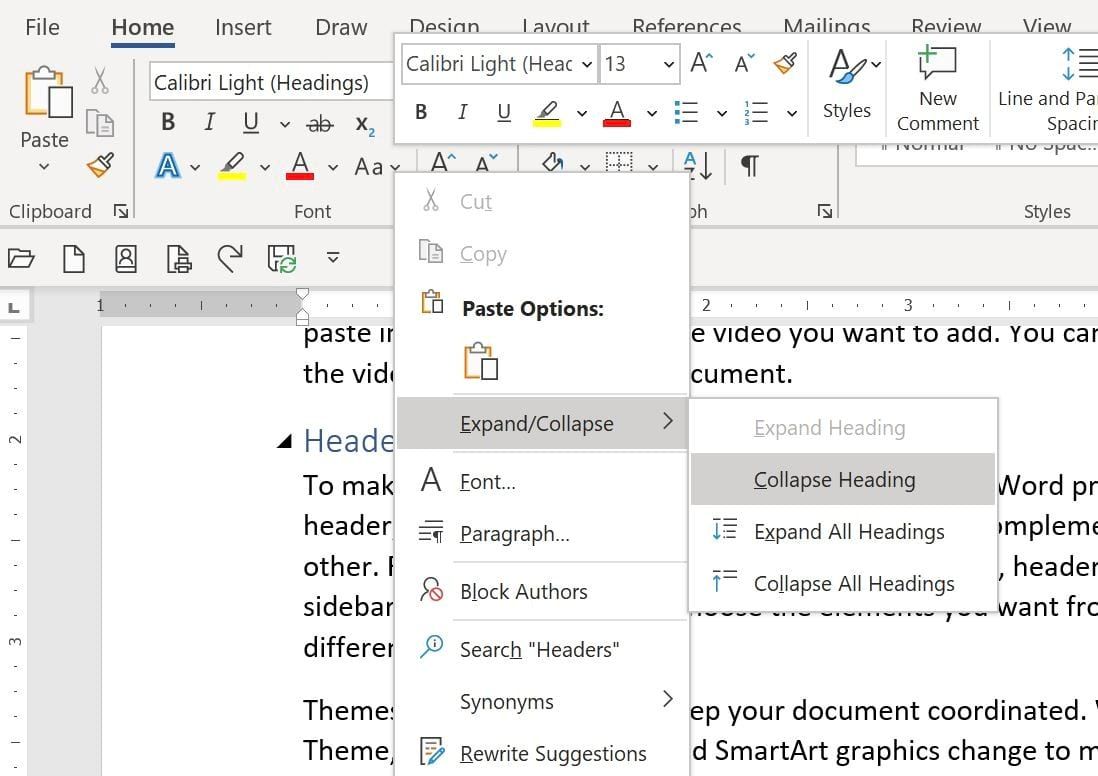This screenshot has height=776, width=1098.
Task: Click the red Font Color swatch
Action: 617,112
